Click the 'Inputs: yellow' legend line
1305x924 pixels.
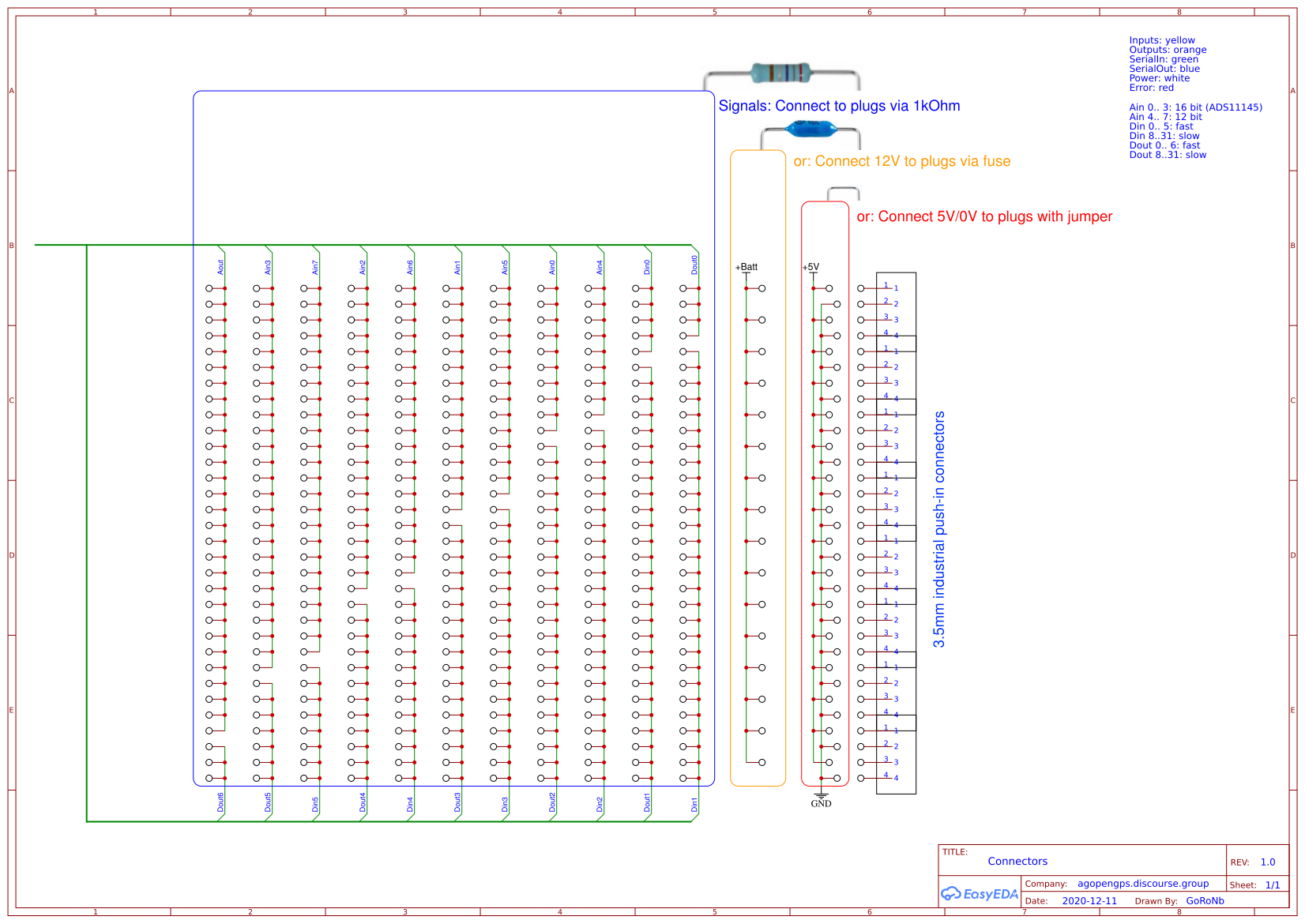point(1161,40)
